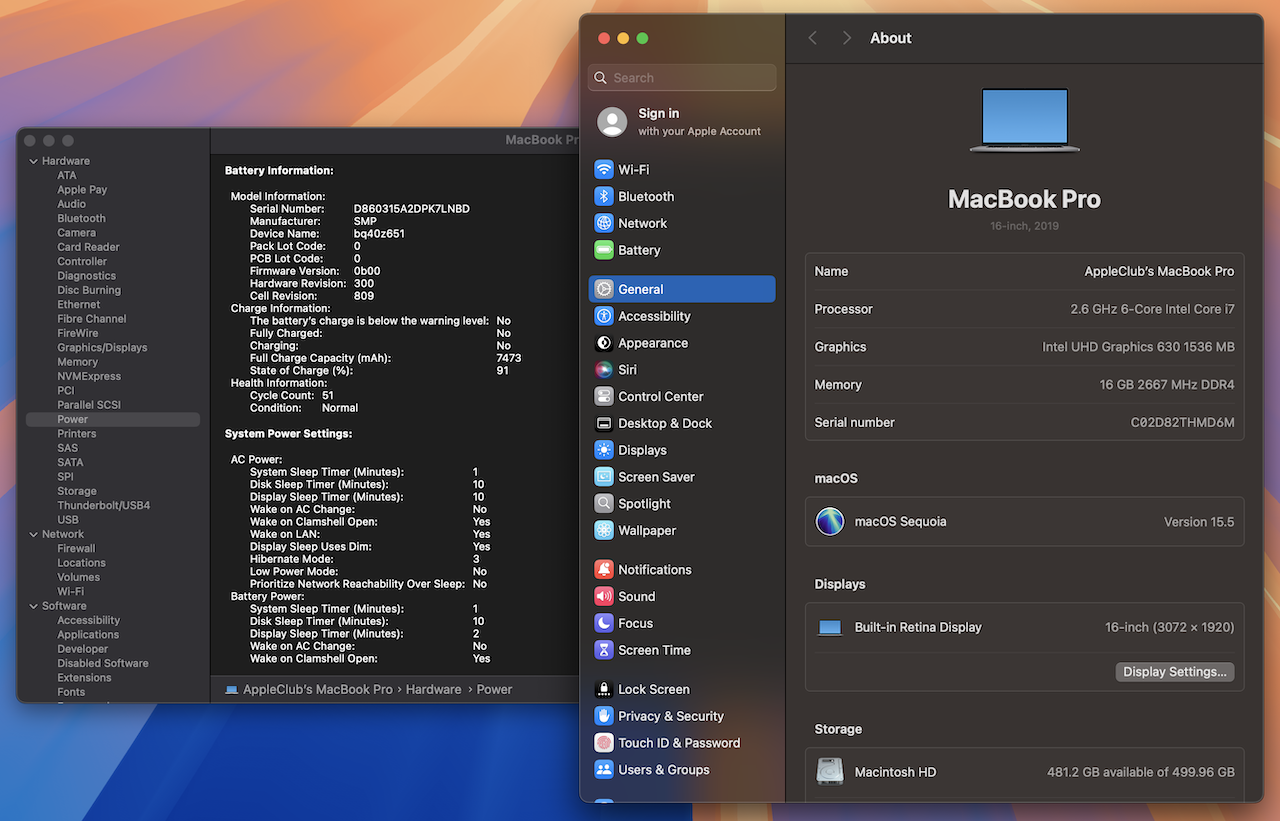The width and height of the screenshot is (1280, 821).
Task: Click the Network globe icon
Action: pyautogui.click(x=603, y=224)
